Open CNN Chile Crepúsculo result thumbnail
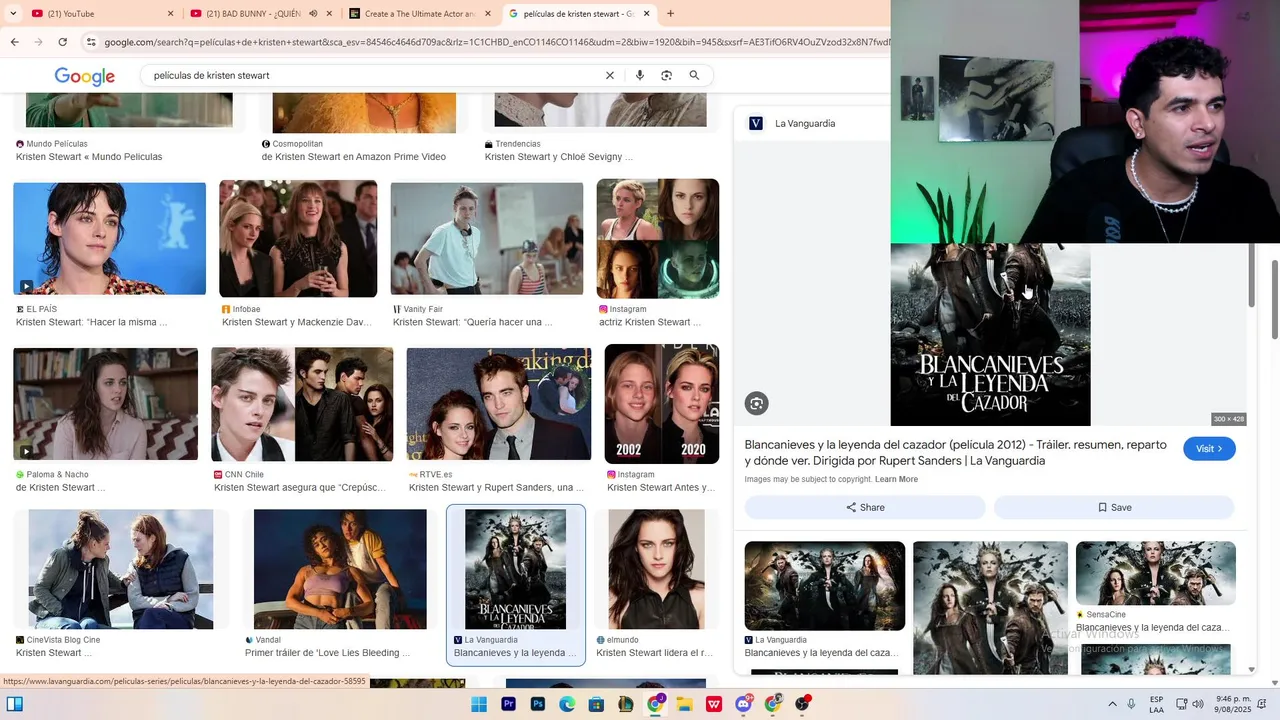 pos(302,404)
